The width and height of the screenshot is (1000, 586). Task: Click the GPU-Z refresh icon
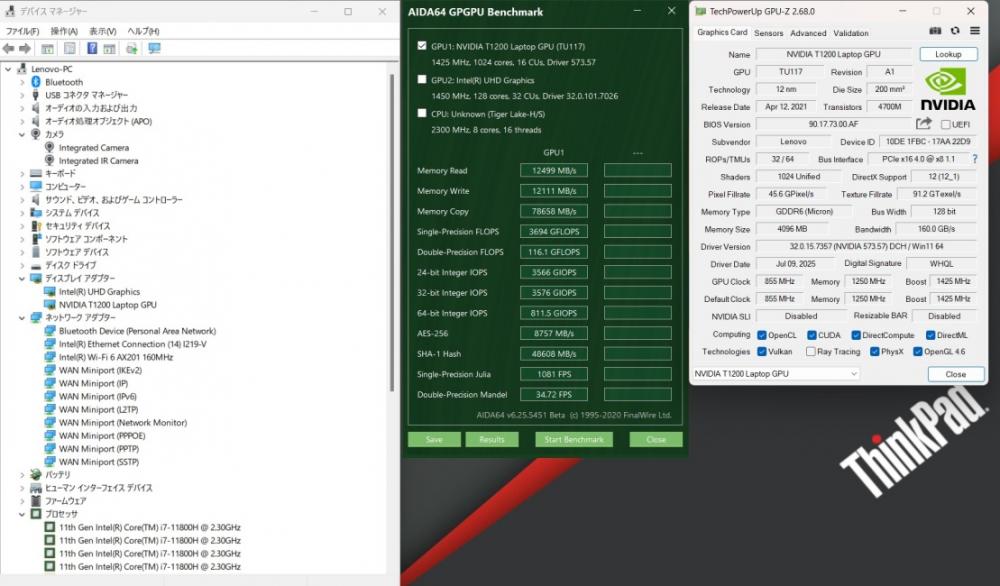(955, 31)
